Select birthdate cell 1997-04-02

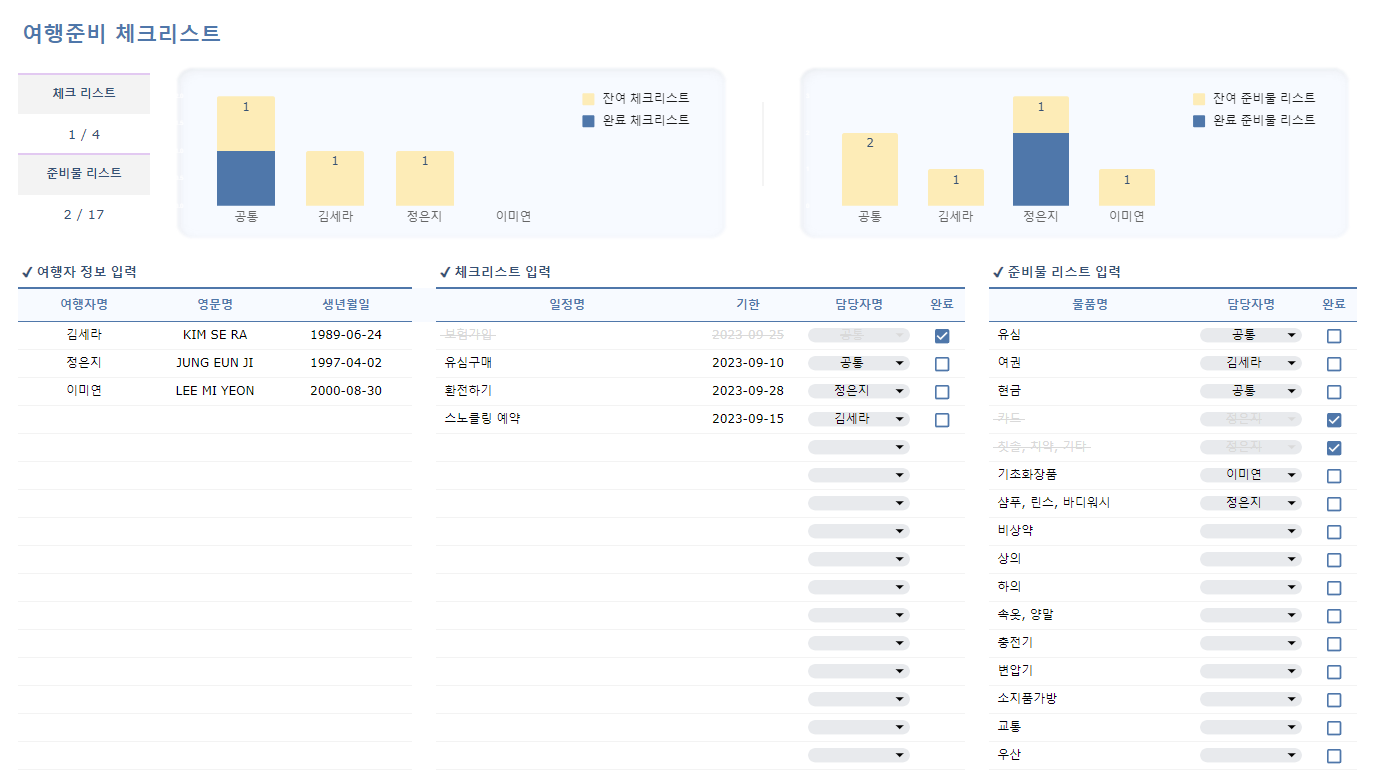346,363
